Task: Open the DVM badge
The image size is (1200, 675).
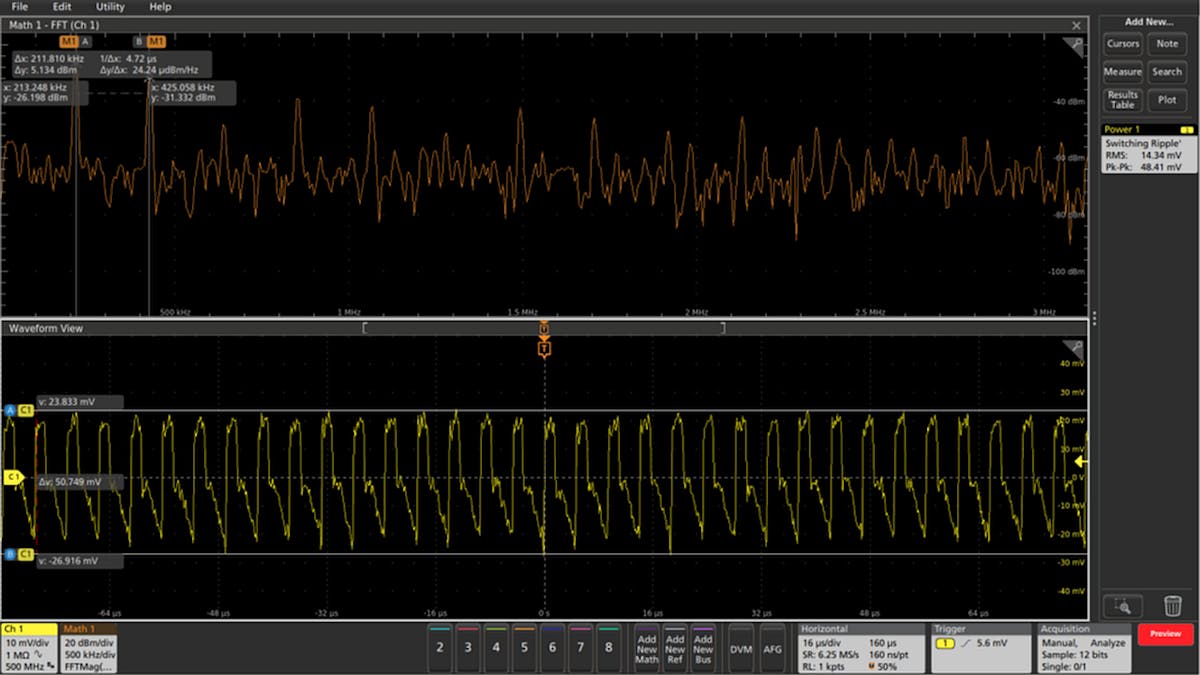Action: click(x=740, y=647)
